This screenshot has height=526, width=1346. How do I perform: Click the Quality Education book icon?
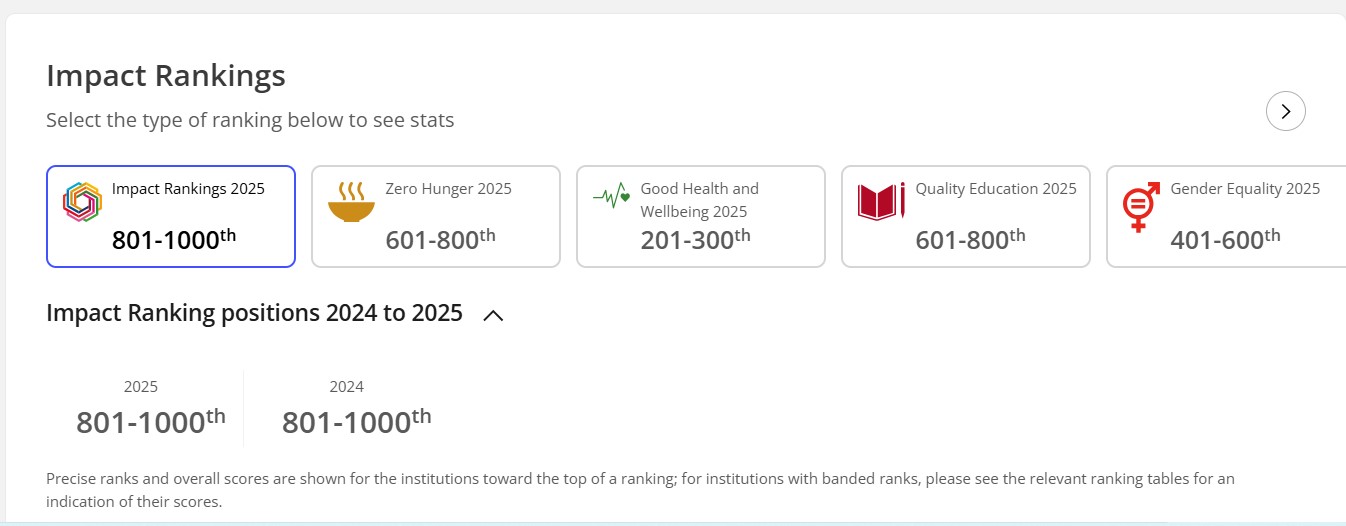tap(881, 201)
